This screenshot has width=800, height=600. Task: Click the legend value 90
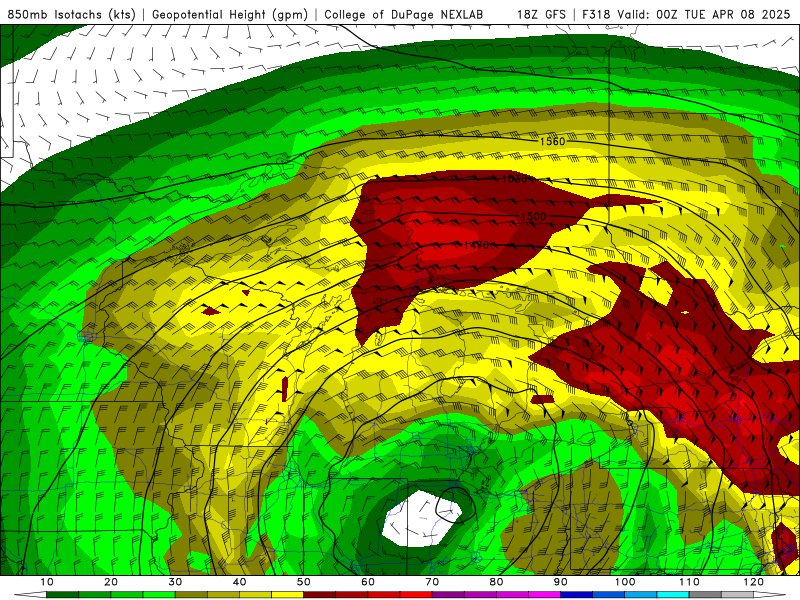coord(561,582)
